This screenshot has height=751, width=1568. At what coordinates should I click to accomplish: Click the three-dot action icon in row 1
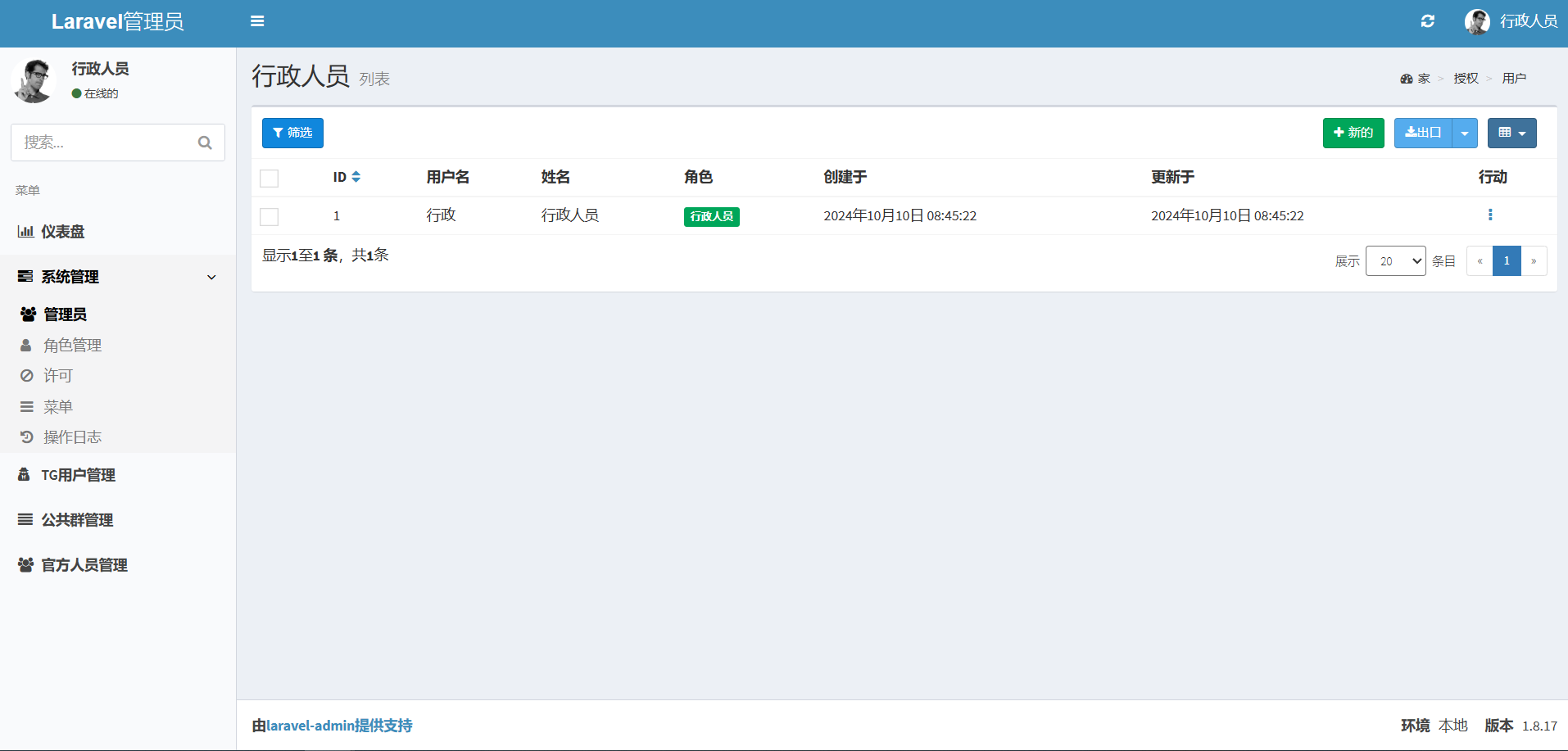pyautogui.click(x=1489, y=215)
